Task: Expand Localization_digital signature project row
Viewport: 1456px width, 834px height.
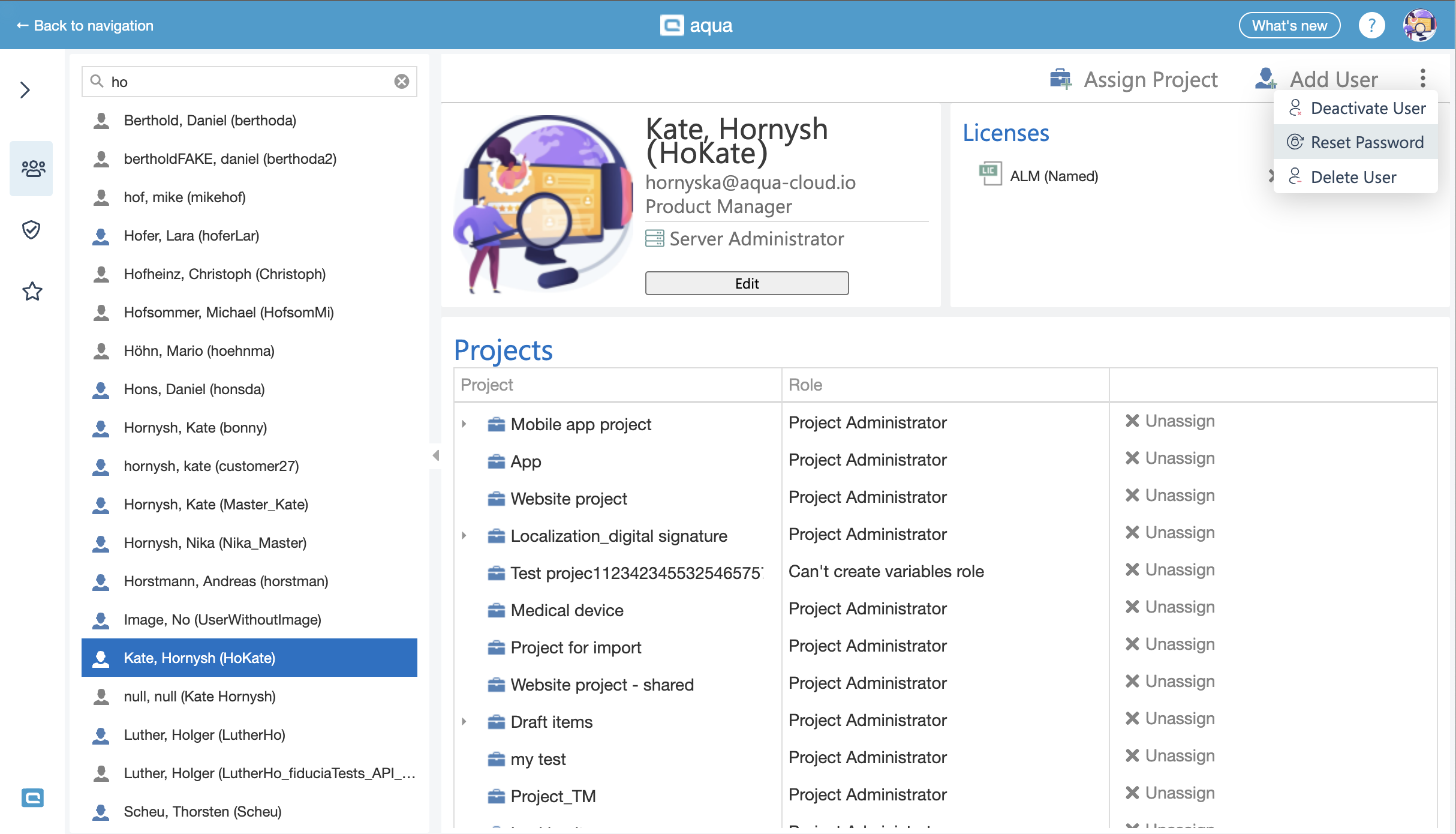Action: (464, 536)
